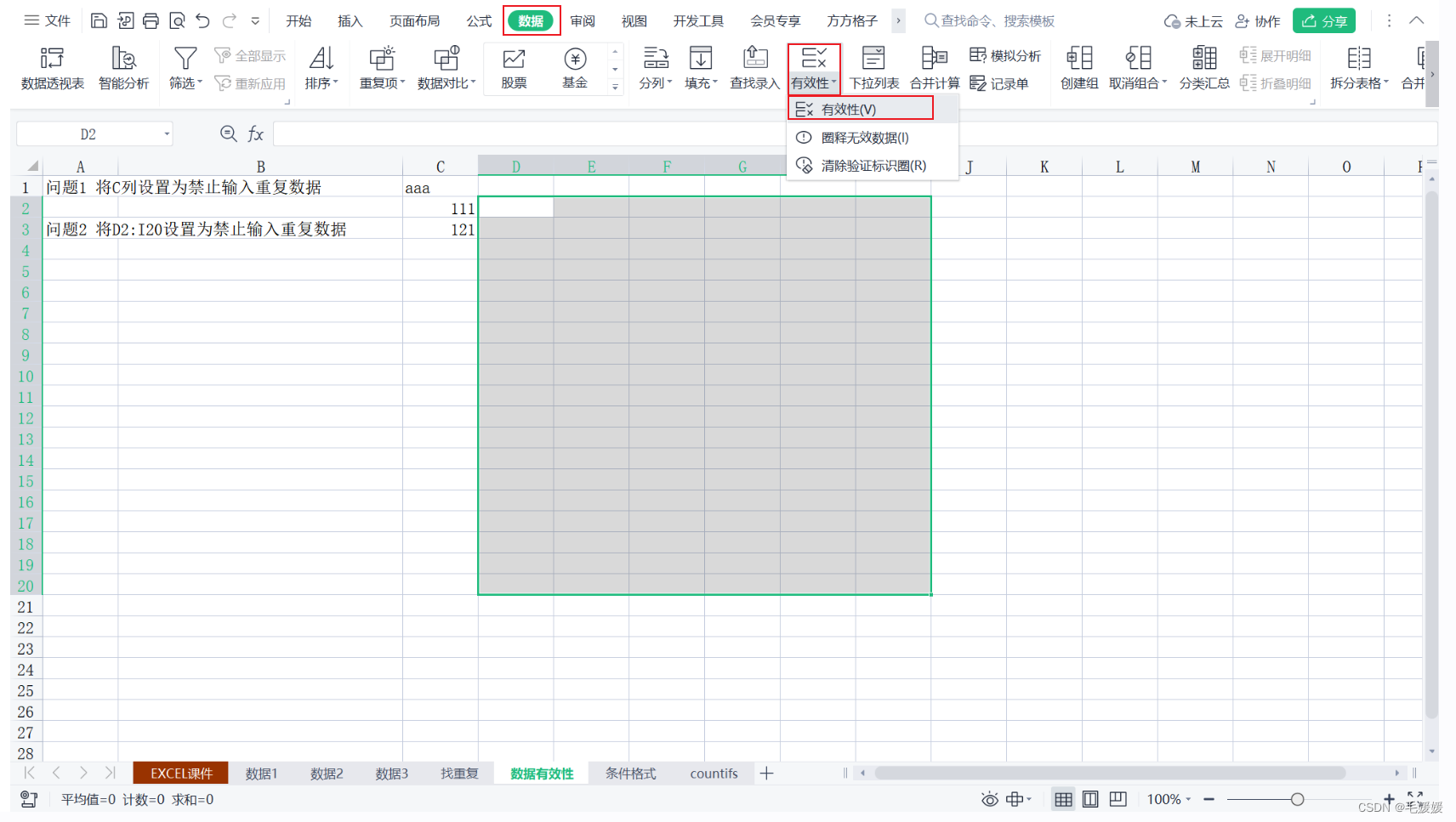Click the 基金 fund icon
Screen dimensions: 1456x822
575,68
